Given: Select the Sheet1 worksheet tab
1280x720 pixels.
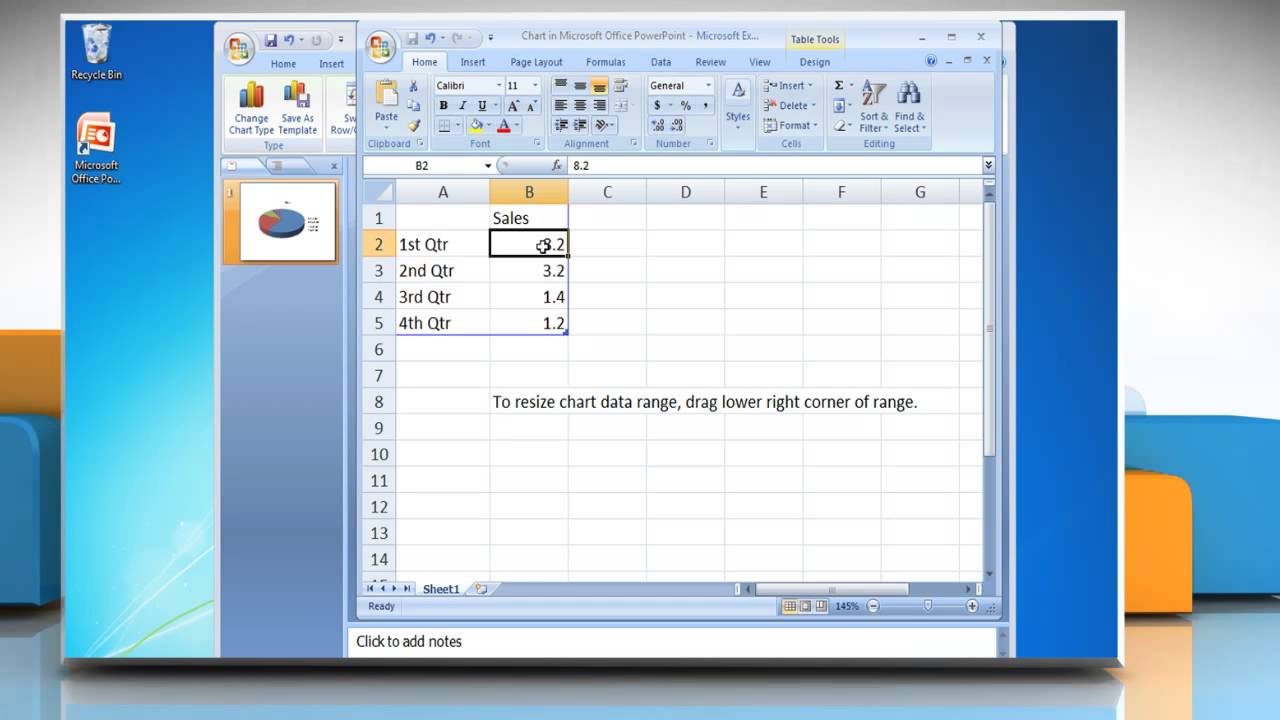Looking at the screenshot, I should [441, 589].
